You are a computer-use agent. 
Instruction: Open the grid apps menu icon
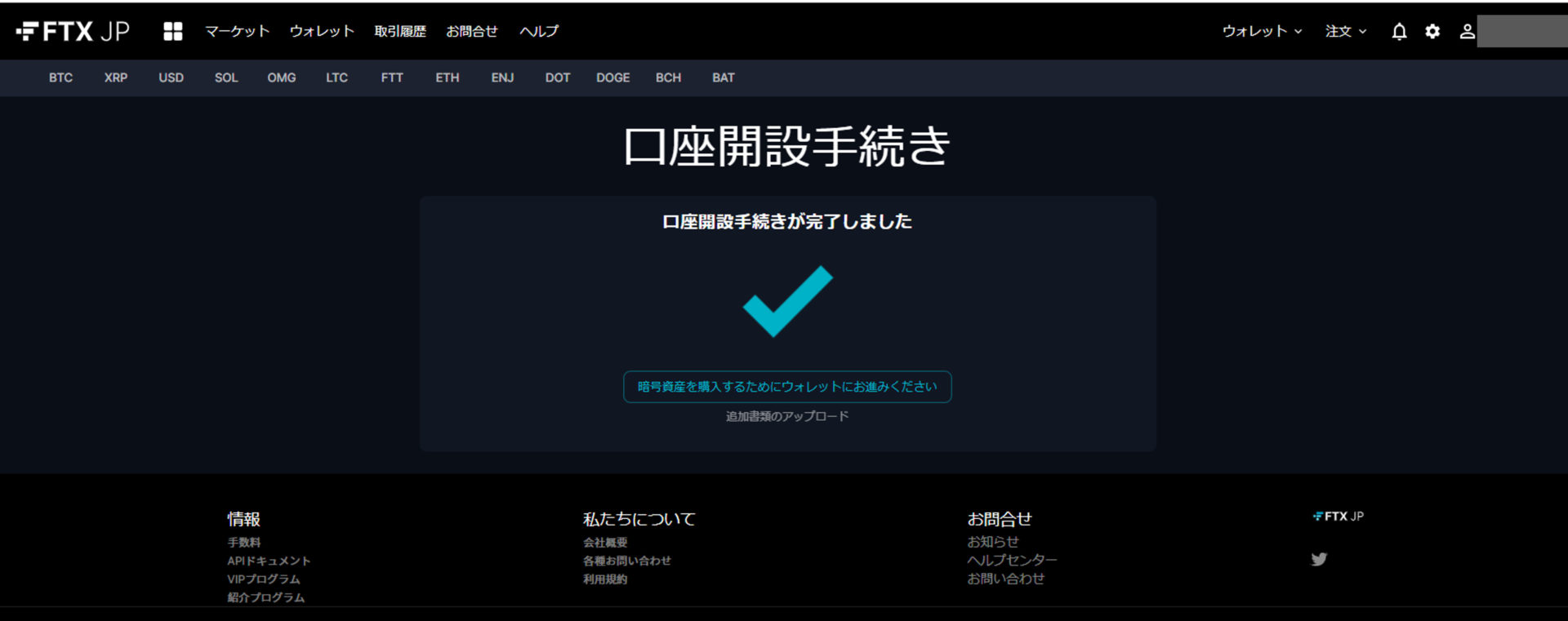coord(172,31)
